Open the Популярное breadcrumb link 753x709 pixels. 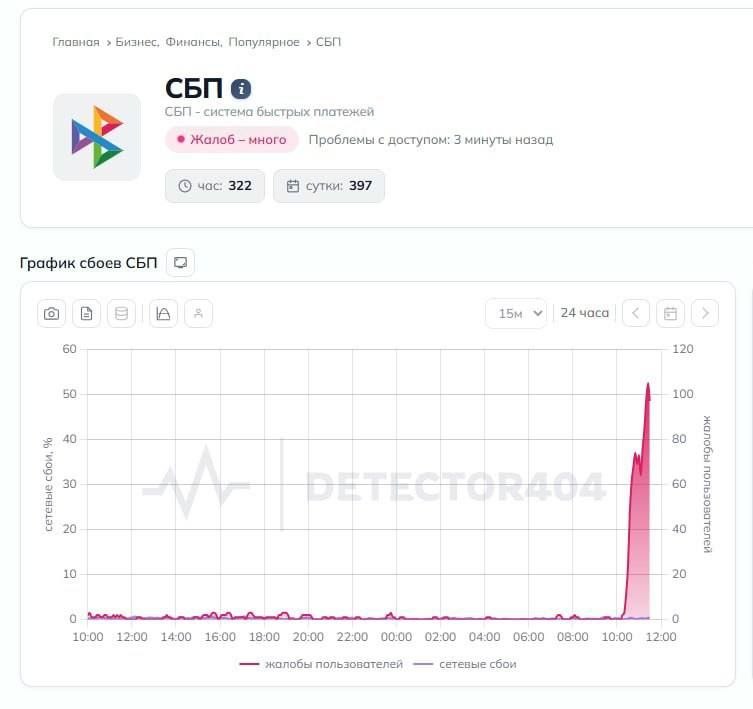tap(264, 42)
